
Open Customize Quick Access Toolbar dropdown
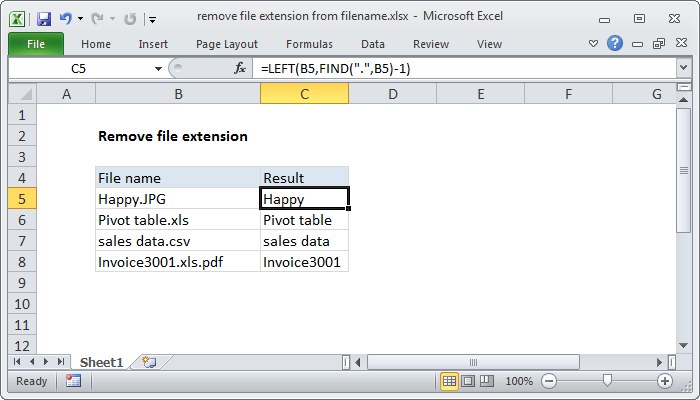click(151, 19)
